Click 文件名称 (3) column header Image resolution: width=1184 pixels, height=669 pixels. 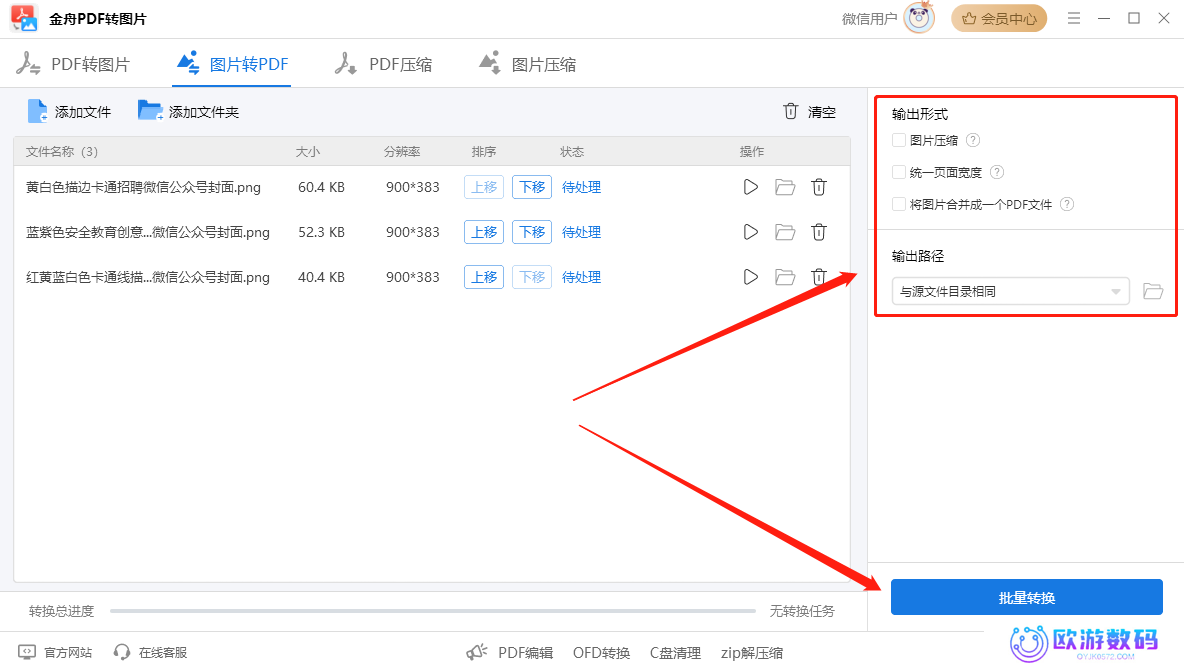(62, 152)
